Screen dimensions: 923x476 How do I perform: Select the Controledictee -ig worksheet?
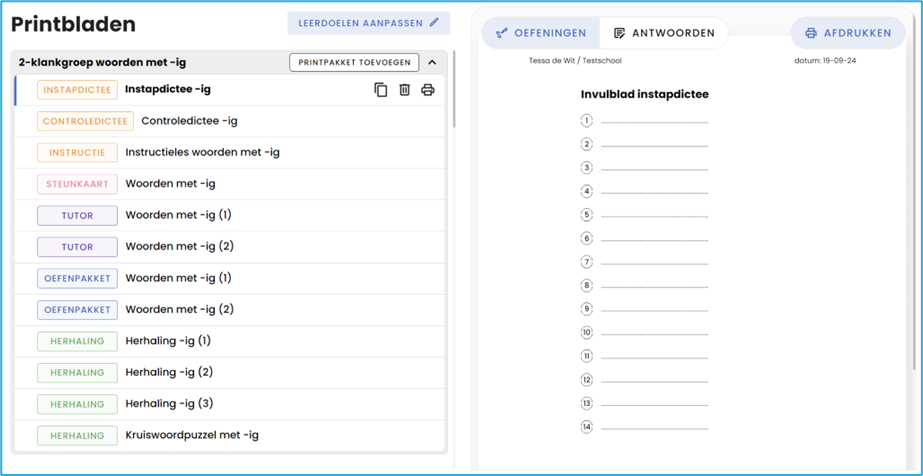click(x=189, y=121)
